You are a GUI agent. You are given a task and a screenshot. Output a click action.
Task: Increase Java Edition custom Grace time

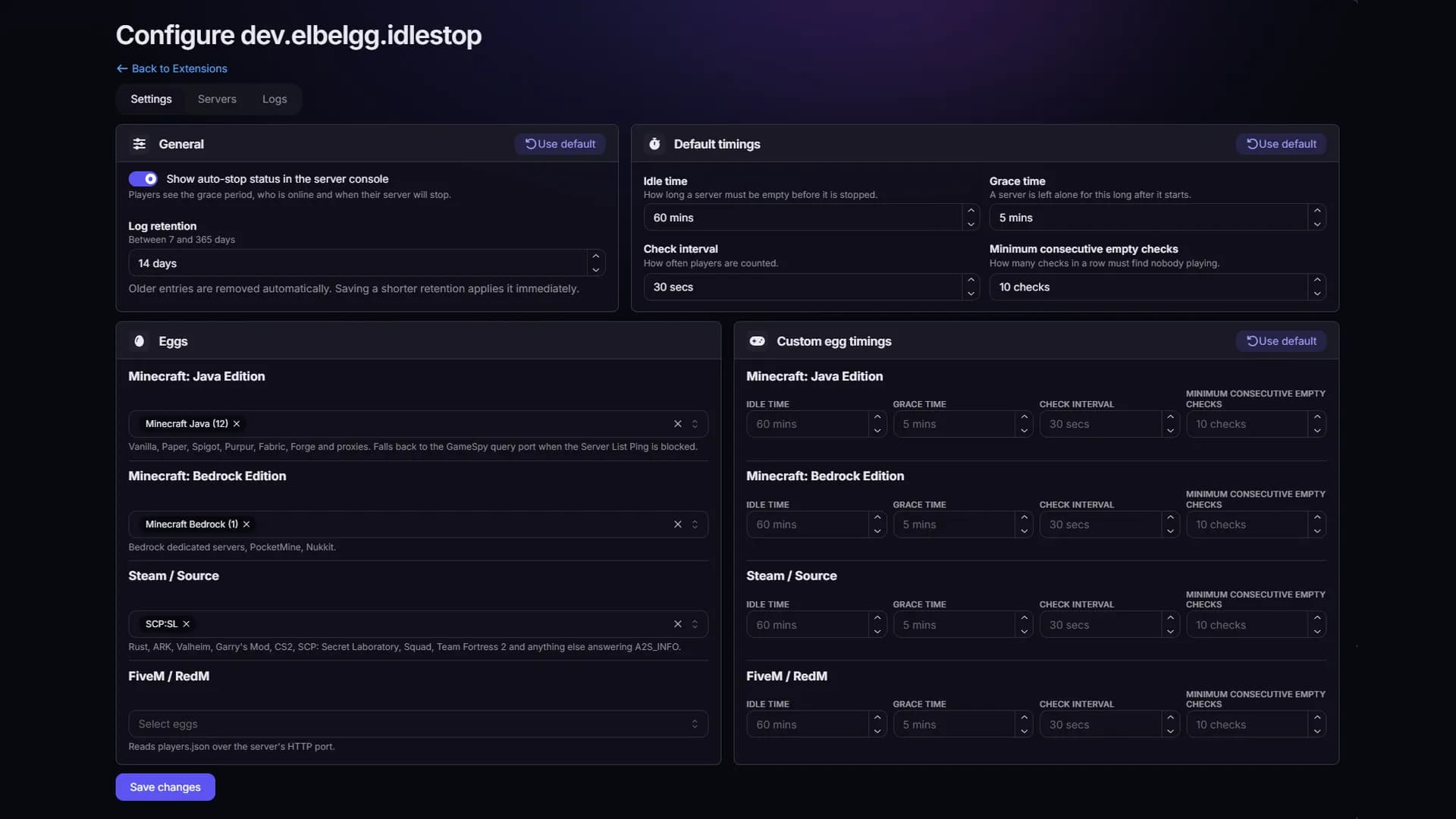coord(1025,416)
